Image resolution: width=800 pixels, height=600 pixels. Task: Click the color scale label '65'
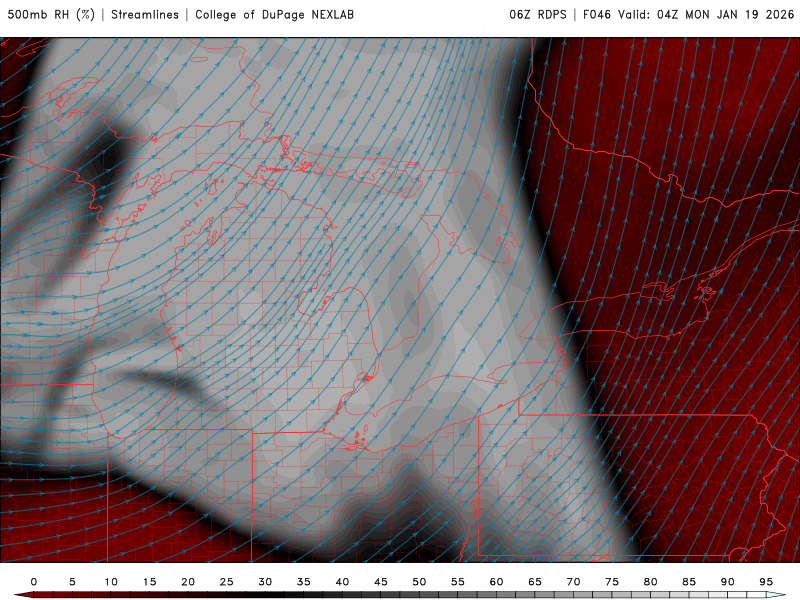(x=535, y=582)
